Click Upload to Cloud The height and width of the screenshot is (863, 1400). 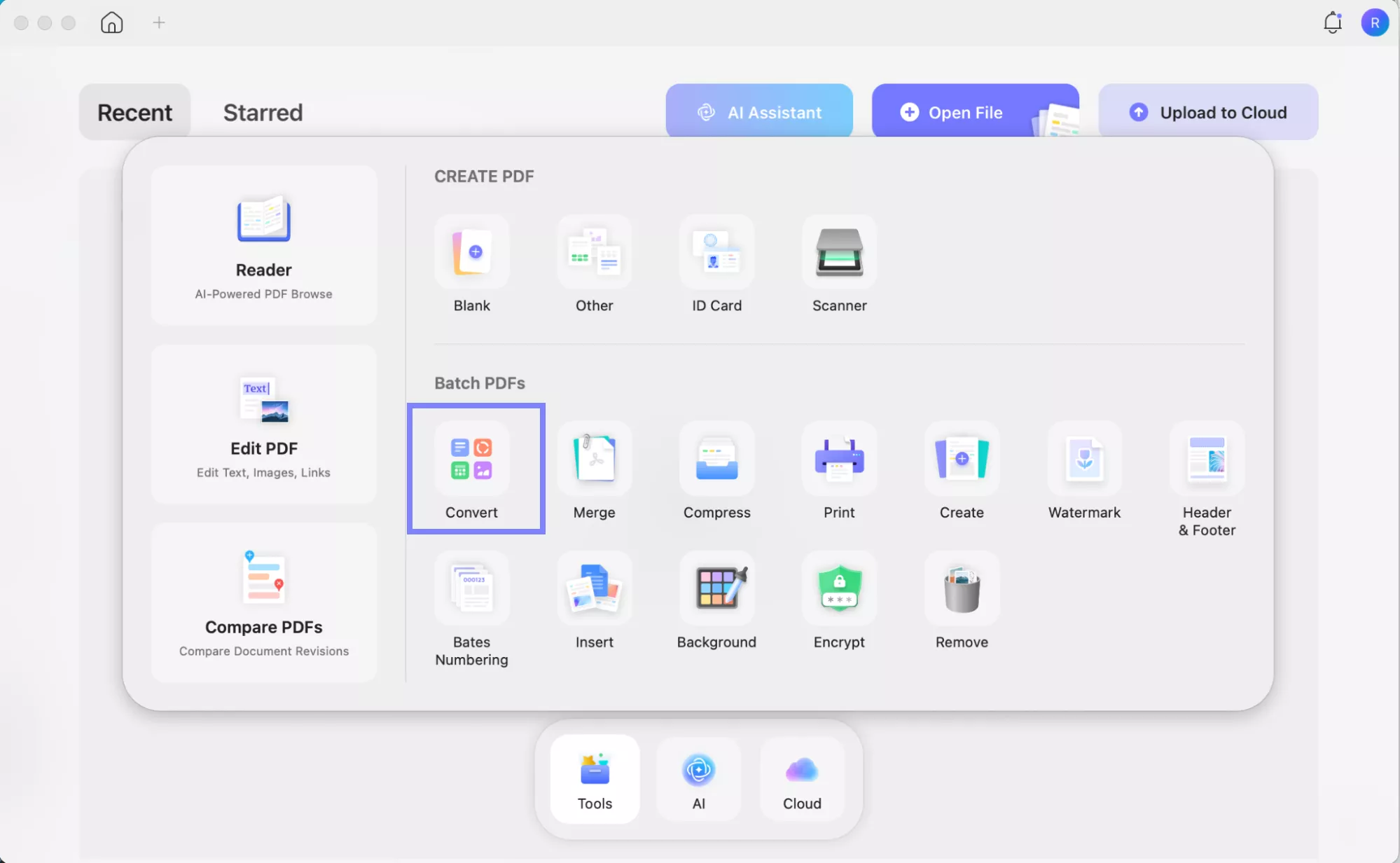1207,112
